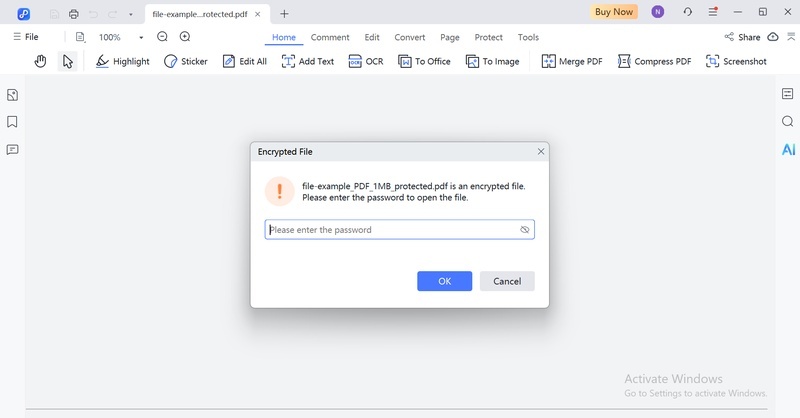The image size is (800, 418).
Task: Open a new tab with plus button
Action: pos(284,14)
